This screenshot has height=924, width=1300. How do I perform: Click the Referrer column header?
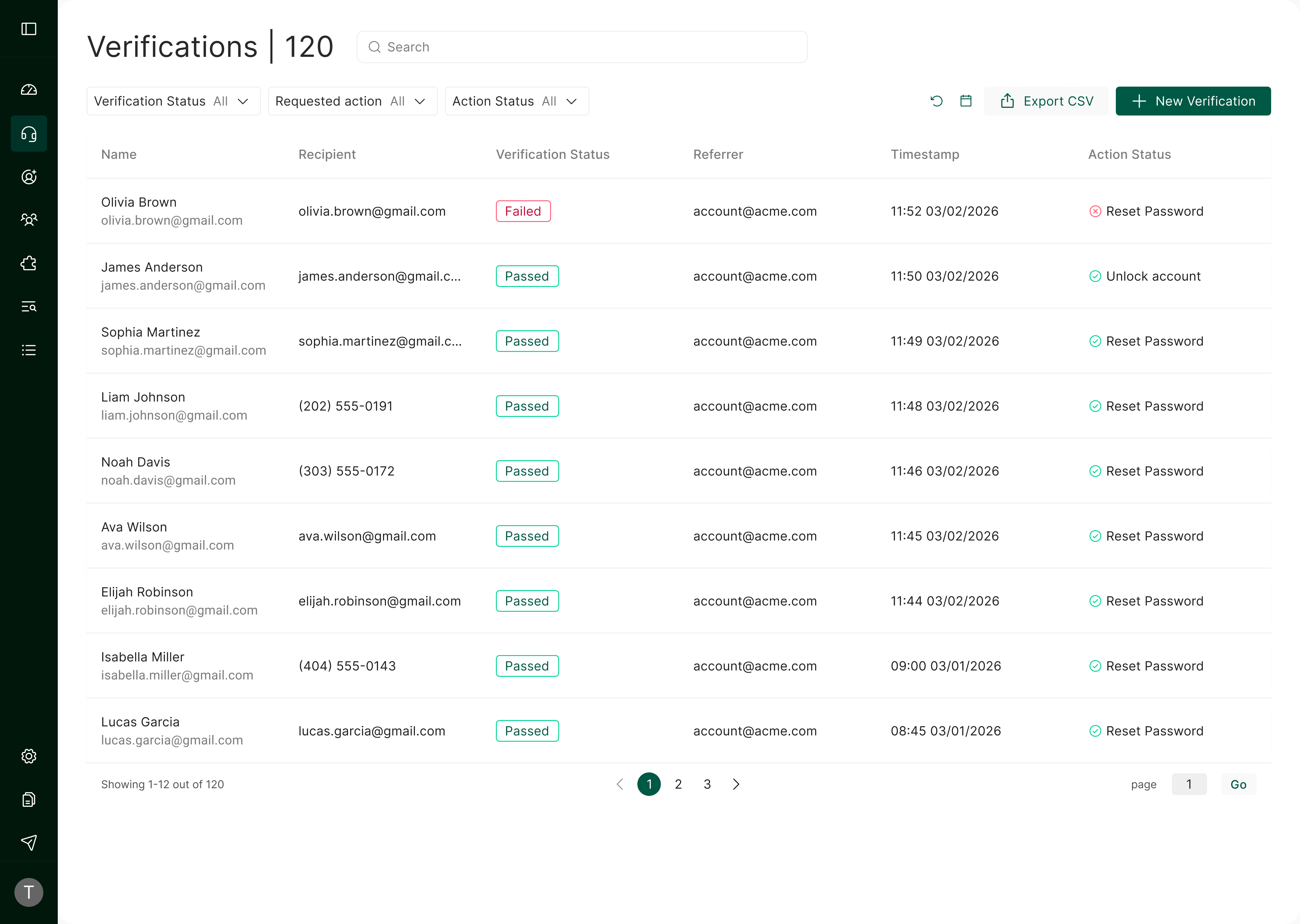point(718,155)
